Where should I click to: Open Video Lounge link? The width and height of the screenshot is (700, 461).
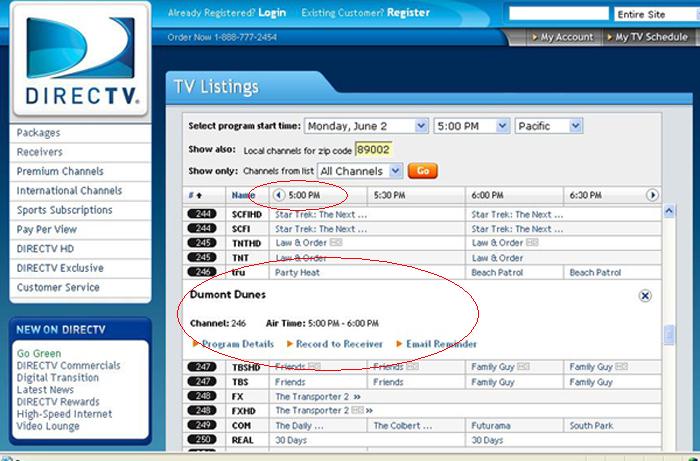pos(48,426)
